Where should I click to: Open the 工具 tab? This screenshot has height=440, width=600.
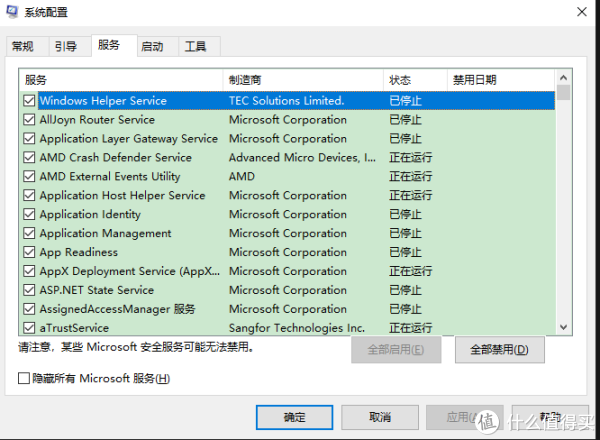(x=196, y=46)
